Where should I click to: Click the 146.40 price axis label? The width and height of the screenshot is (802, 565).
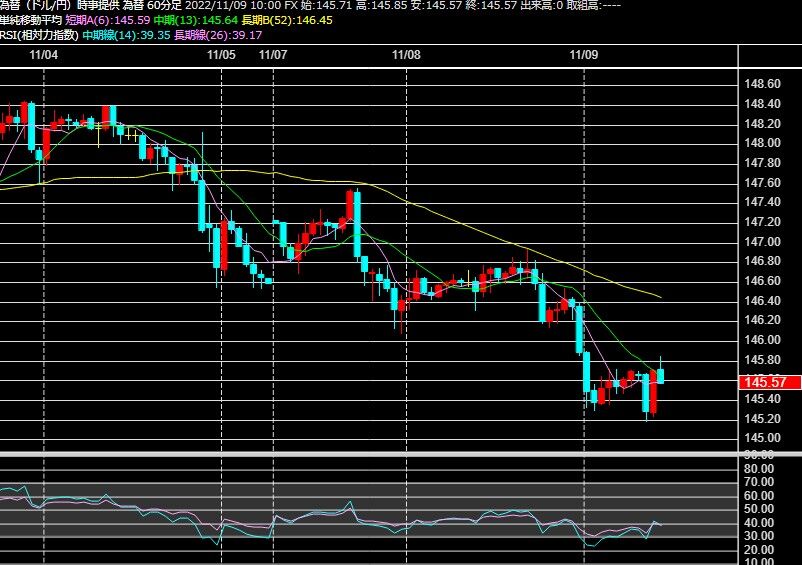(x=762, y=301)
